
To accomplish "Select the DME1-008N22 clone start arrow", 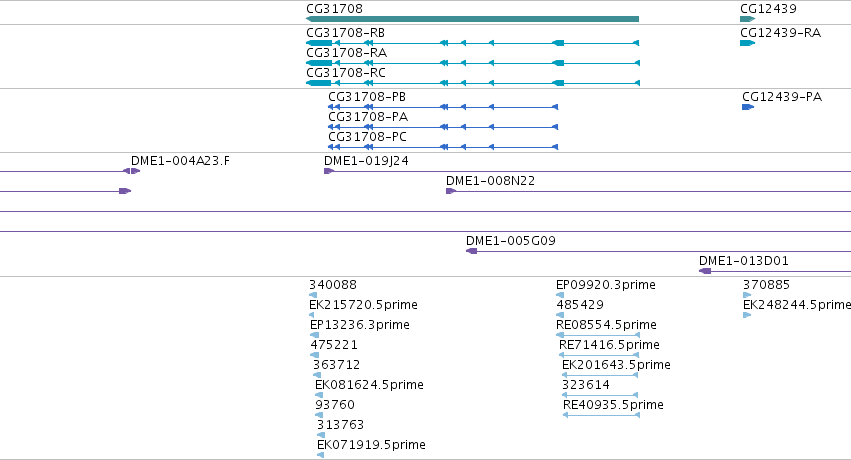I will click(x=450, y=191).
